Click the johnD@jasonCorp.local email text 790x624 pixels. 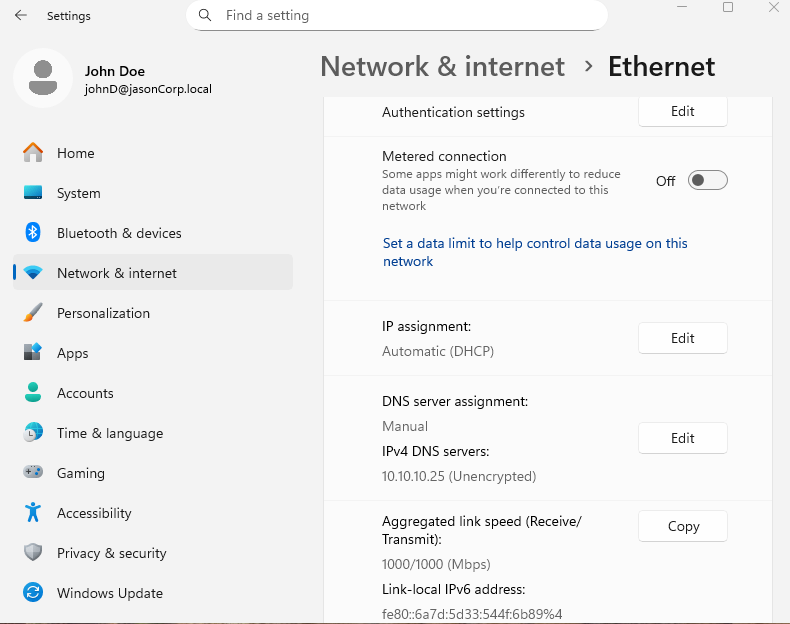point(148,89)
